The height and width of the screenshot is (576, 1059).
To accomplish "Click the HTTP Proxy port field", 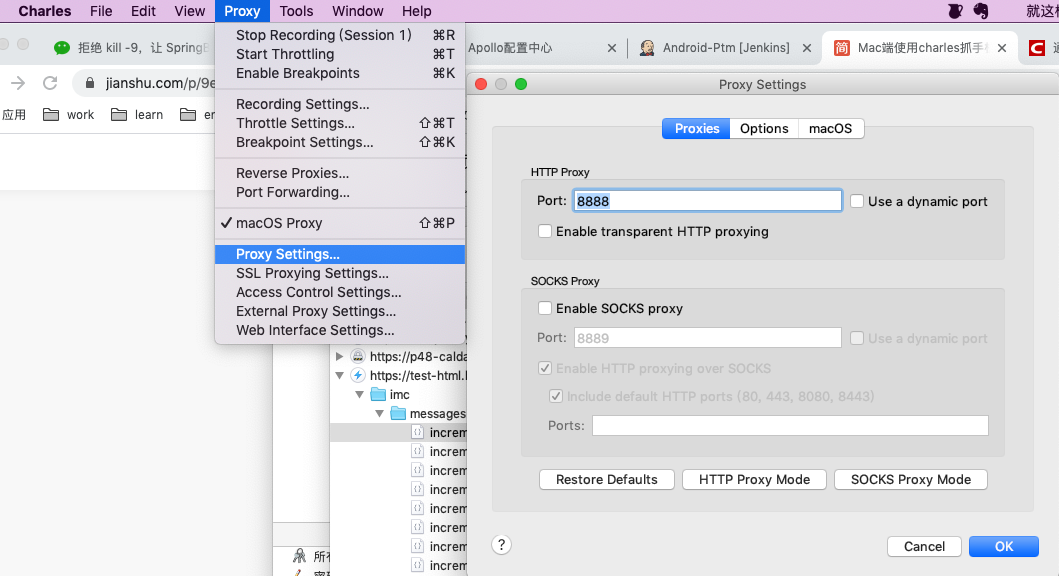I will point(707,201).
